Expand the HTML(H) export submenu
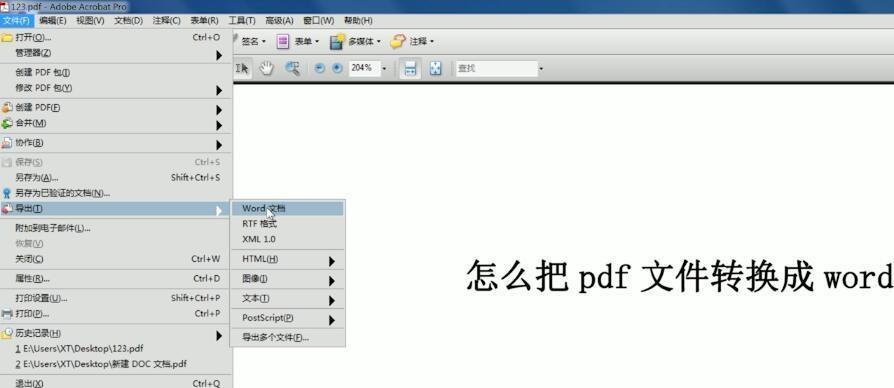 pos(287,259)
